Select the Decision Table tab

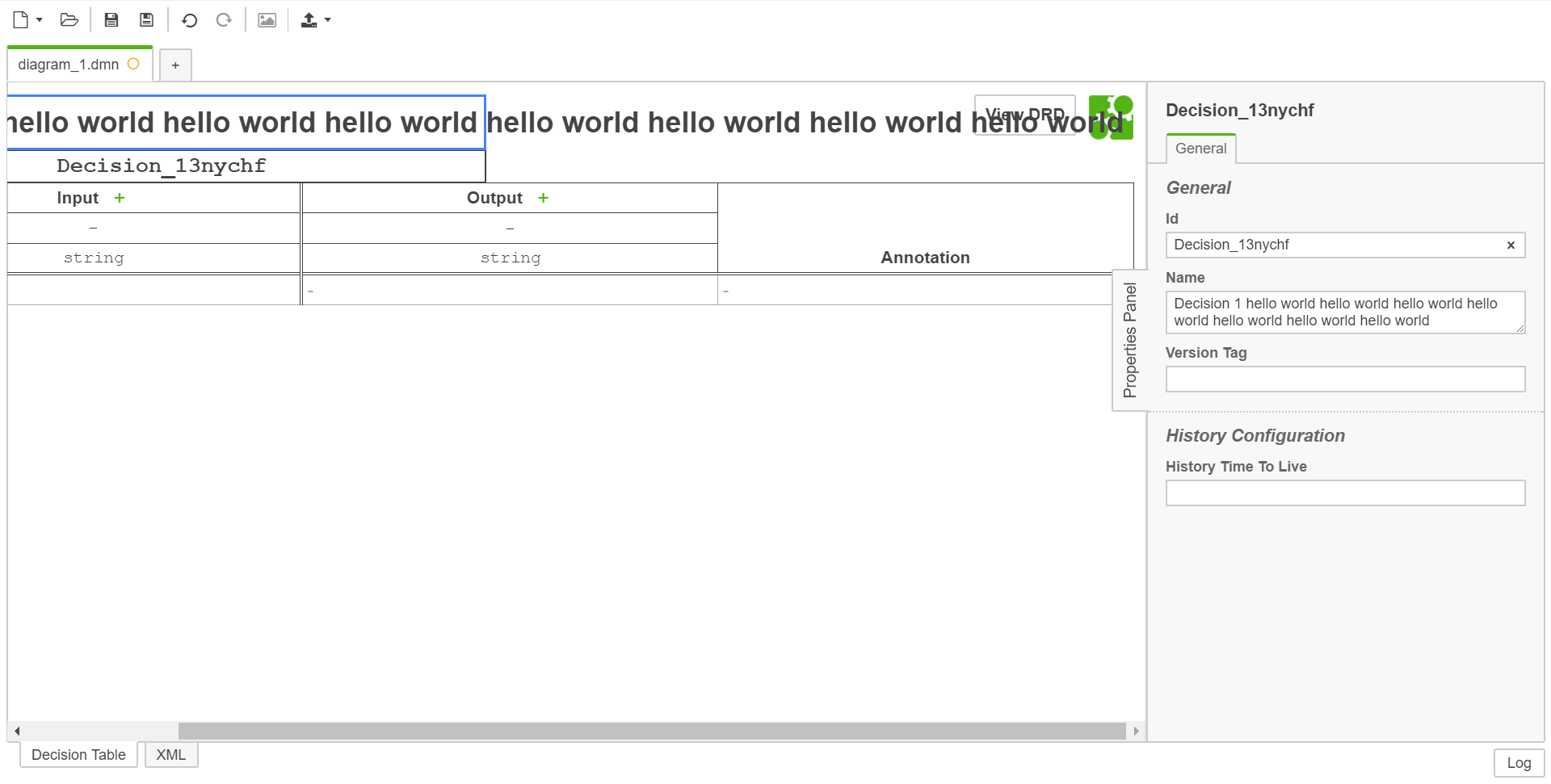click(x=78, y=754)
